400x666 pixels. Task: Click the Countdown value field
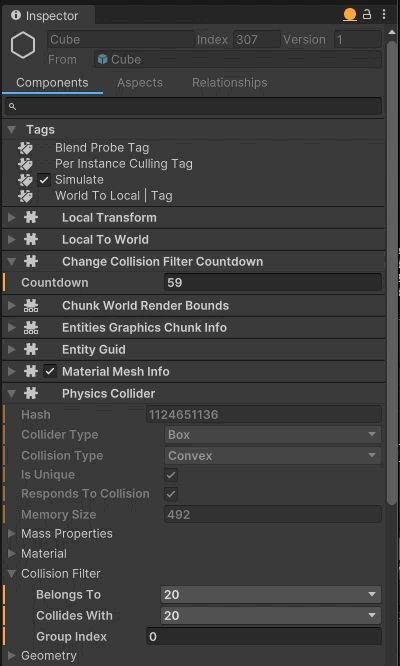pyautogui.click(x=273, y=283)
